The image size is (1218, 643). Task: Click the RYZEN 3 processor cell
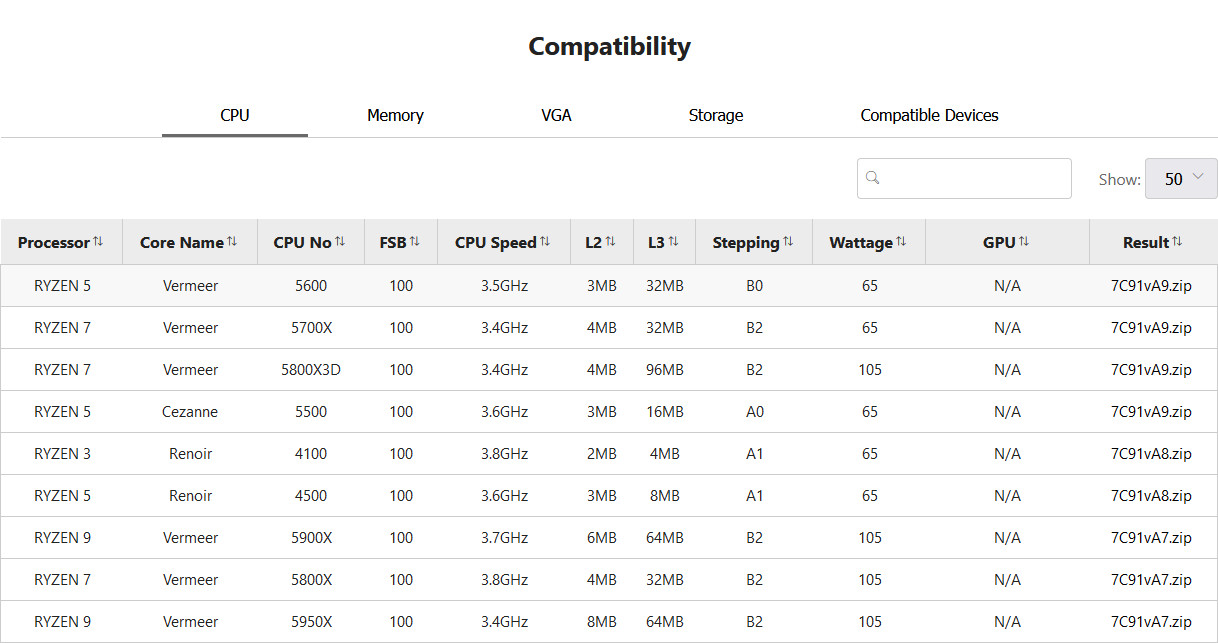[x=62, y=454]
